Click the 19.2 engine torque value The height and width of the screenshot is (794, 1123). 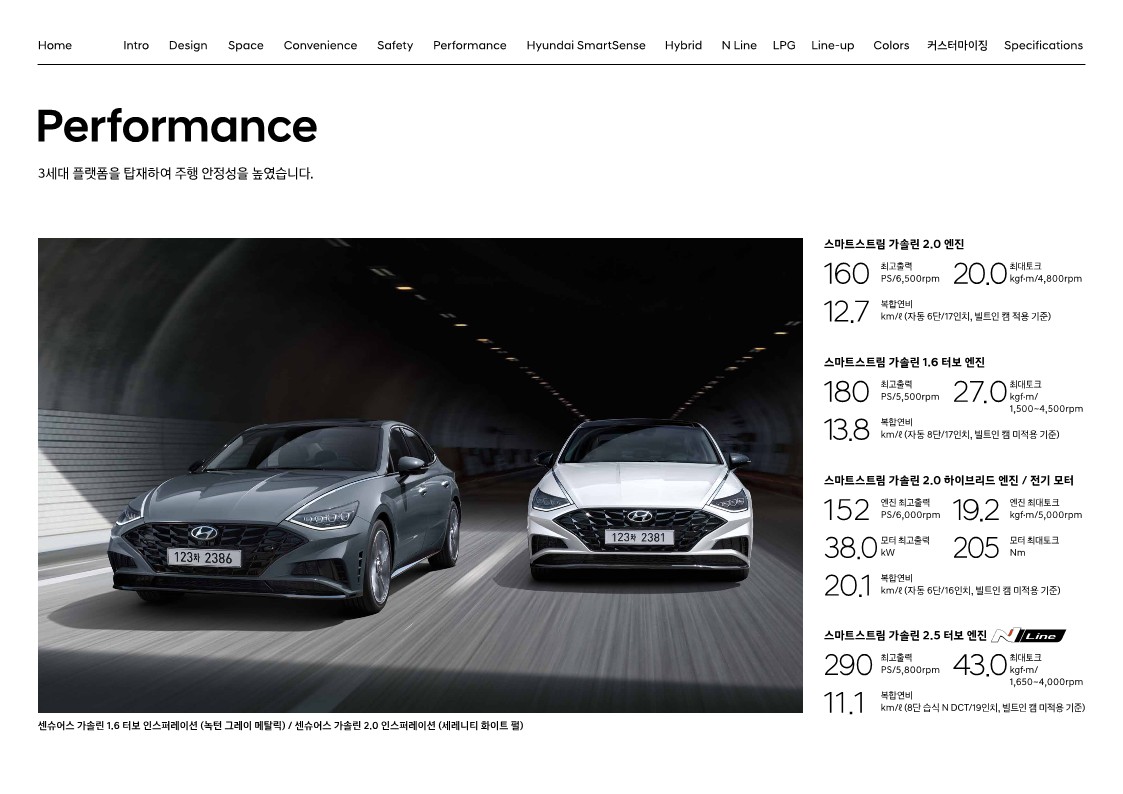(x=975, y=510)
